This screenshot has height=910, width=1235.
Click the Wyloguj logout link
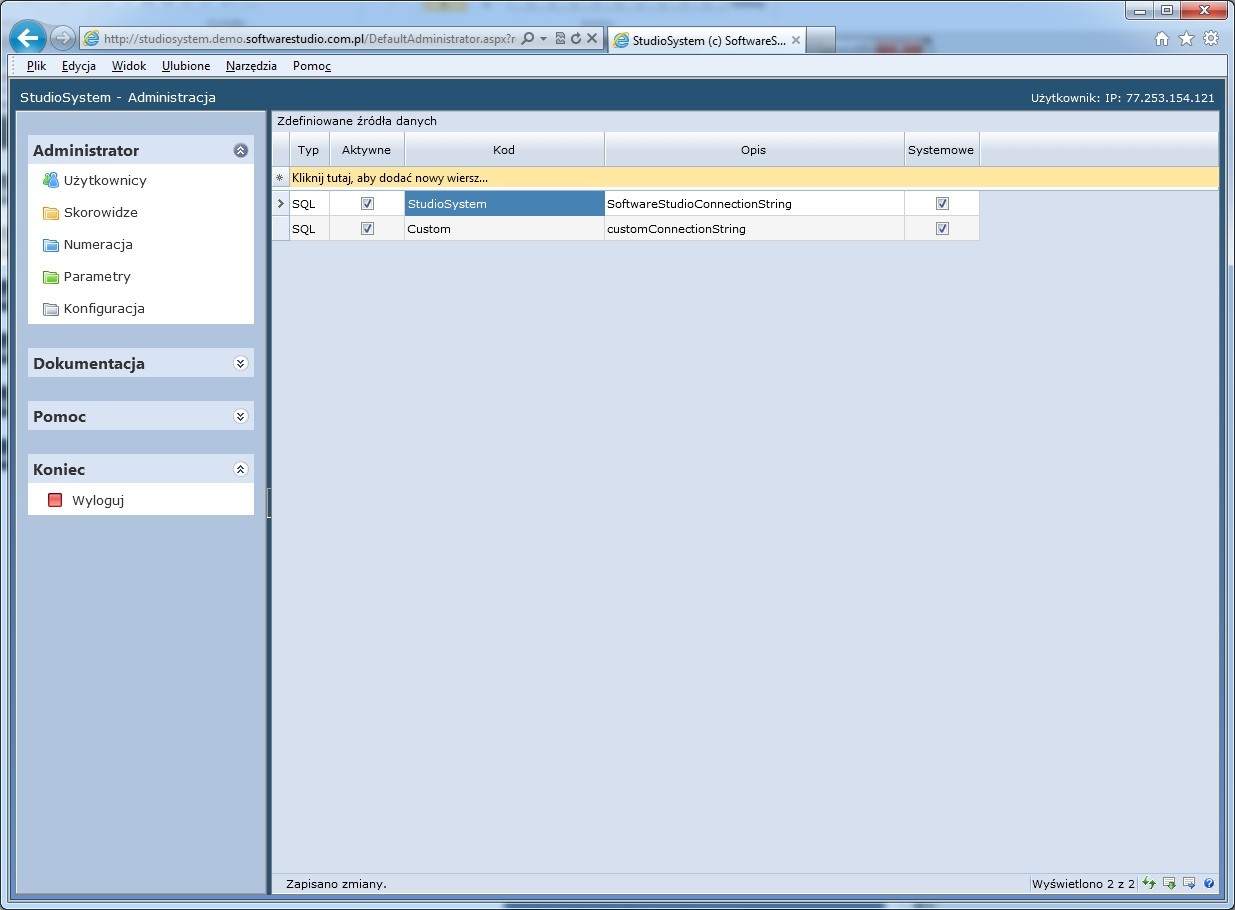pos(98,500)
